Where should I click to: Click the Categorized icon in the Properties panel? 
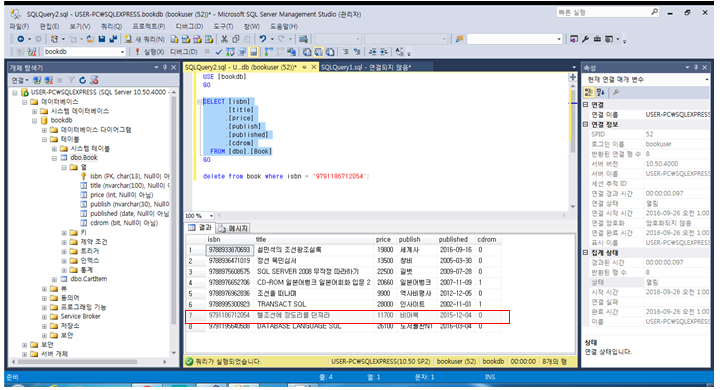pos(589,92)
